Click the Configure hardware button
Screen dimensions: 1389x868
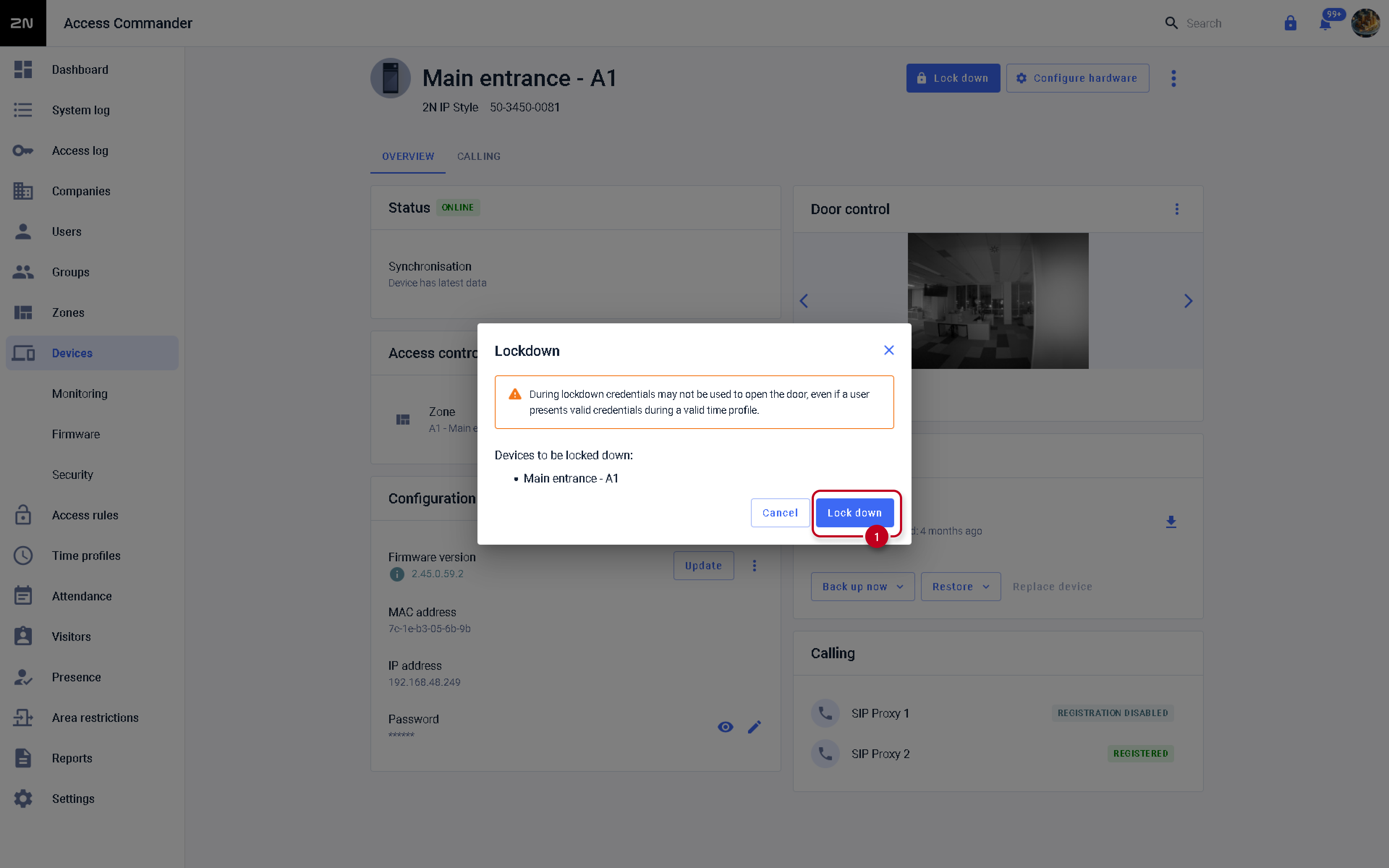click(1077, 78)
